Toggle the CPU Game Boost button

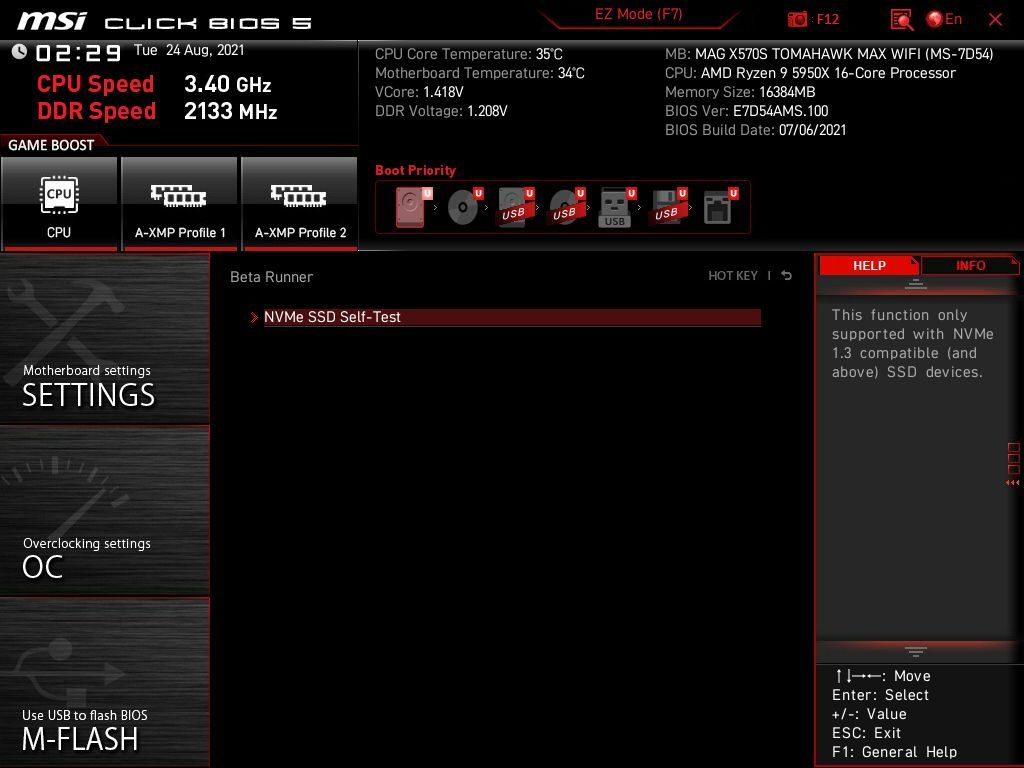[x=59, y=204]
